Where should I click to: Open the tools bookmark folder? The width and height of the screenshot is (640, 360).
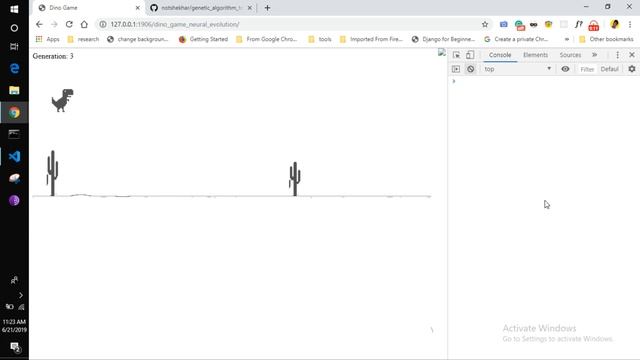point(320,39)
